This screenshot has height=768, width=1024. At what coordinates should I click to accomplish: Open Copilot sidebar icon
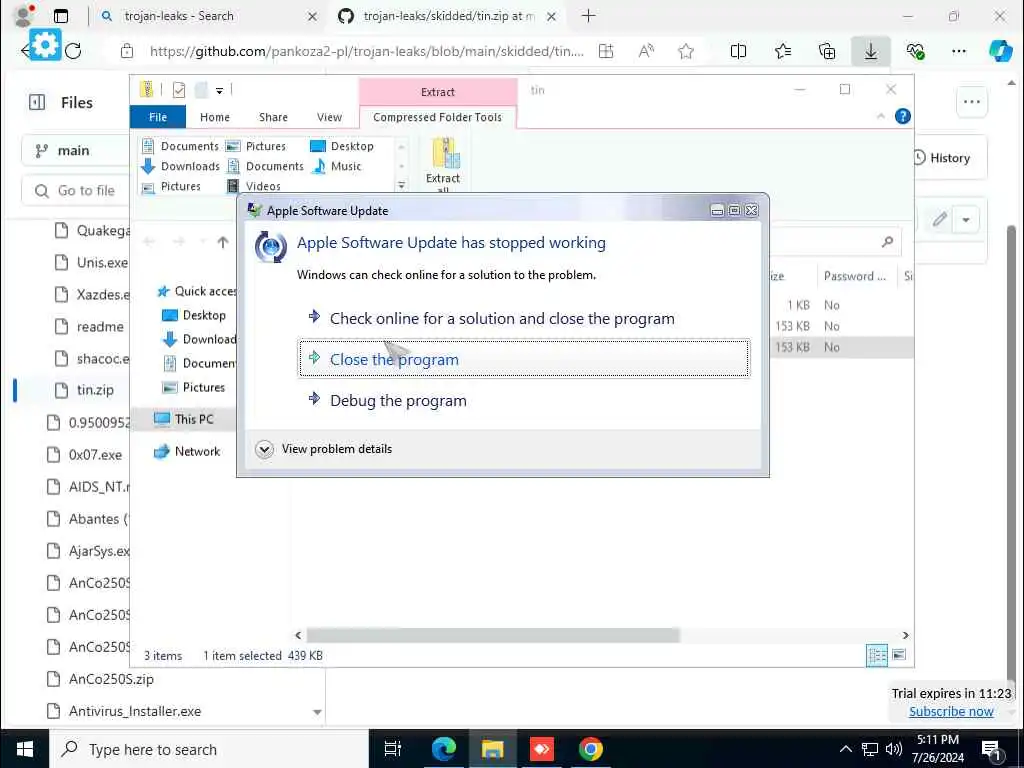(x=1000, y=51)
